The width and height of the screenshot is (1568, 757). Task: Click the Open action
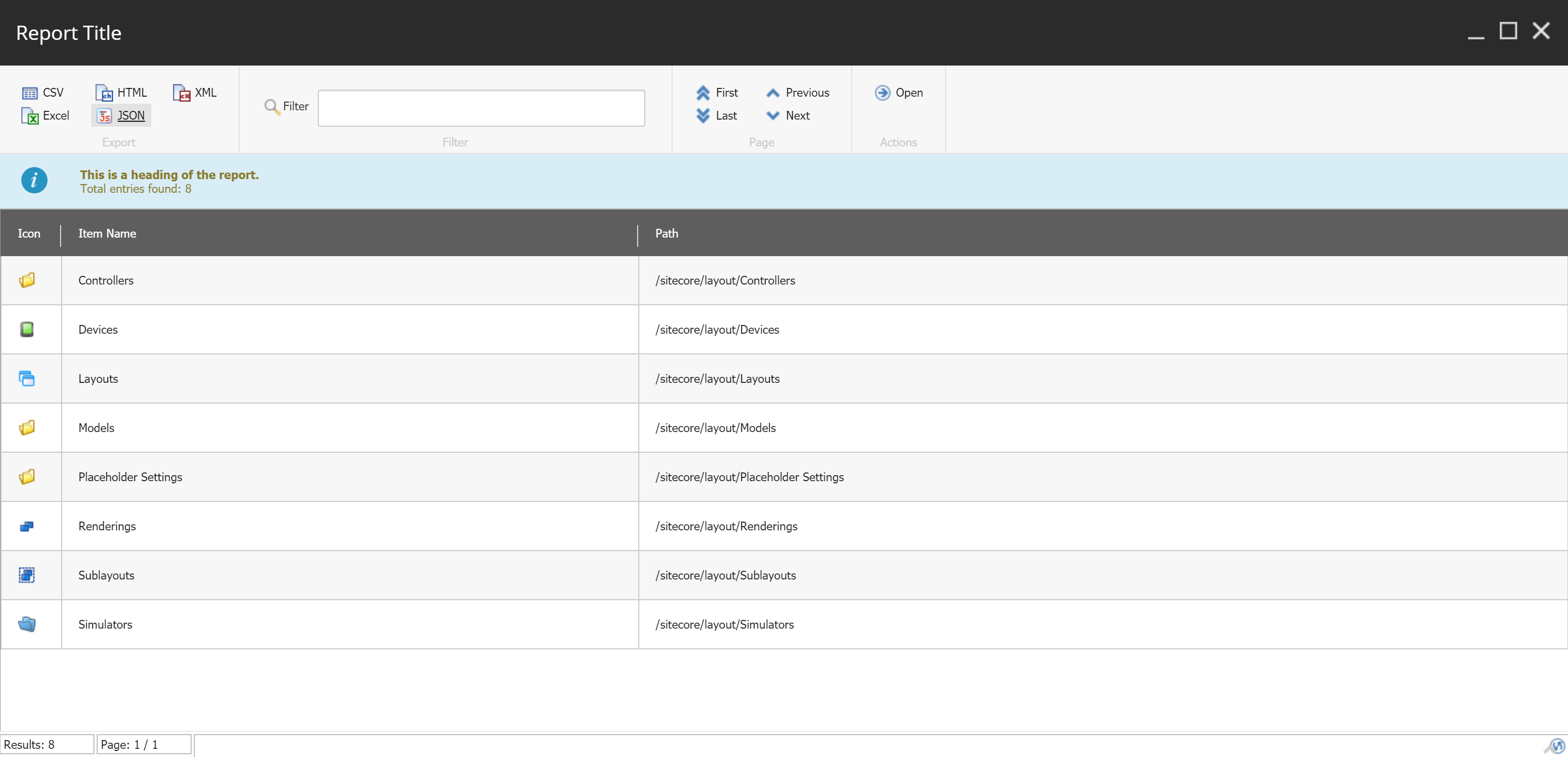(899, 92)
